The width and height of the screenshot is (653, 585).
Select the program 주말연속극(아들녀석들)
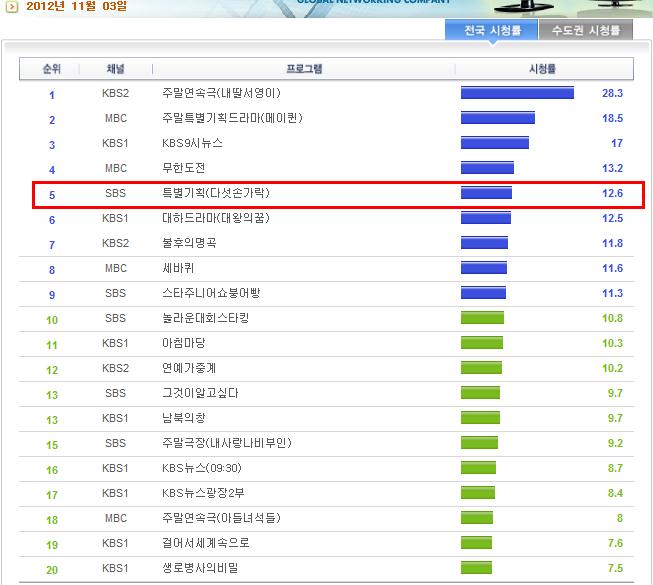(221, 518)
